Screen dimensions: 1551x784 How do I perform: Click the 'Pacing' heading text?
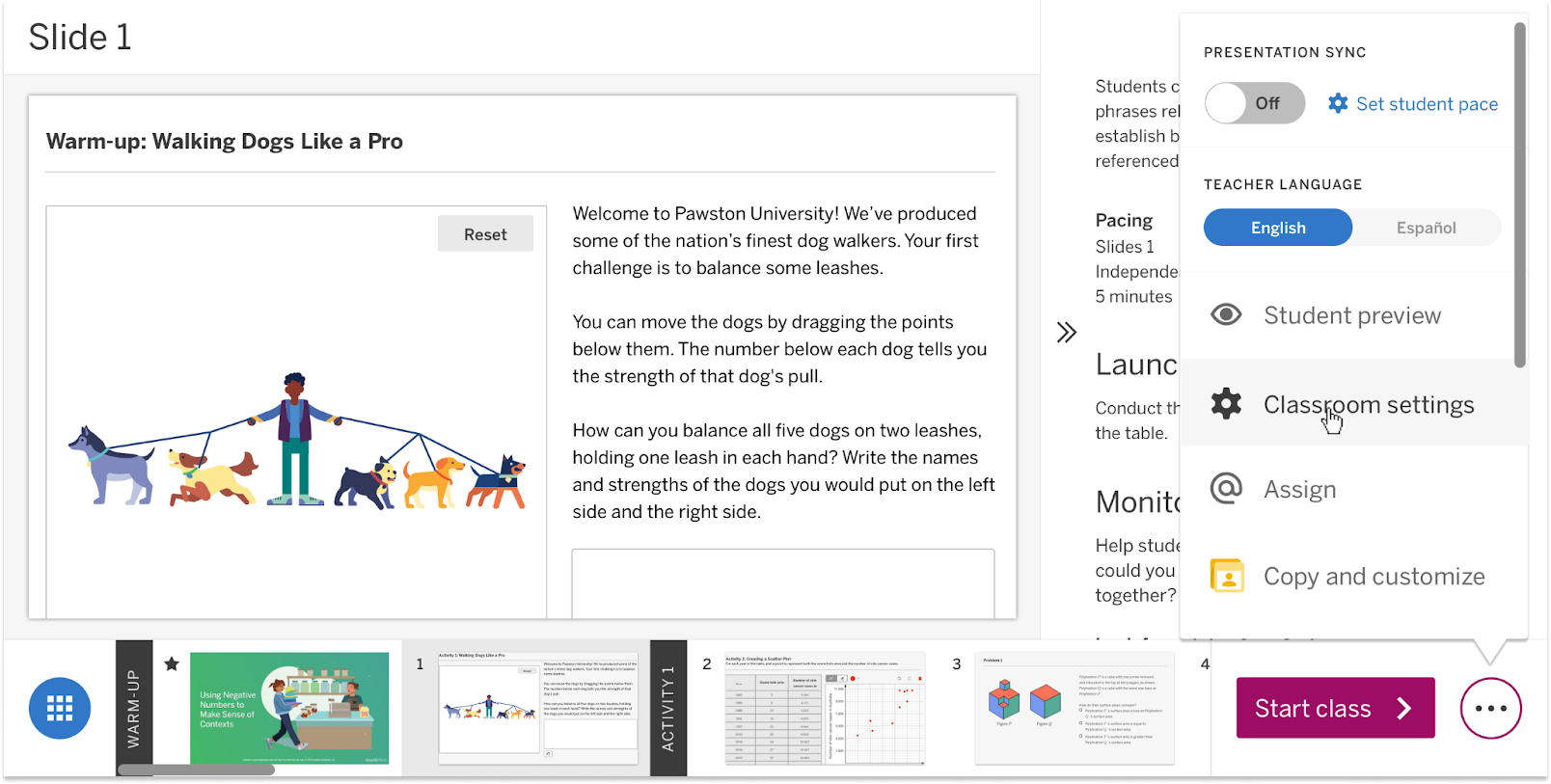pyautogui.click(x=1124, y=220)
